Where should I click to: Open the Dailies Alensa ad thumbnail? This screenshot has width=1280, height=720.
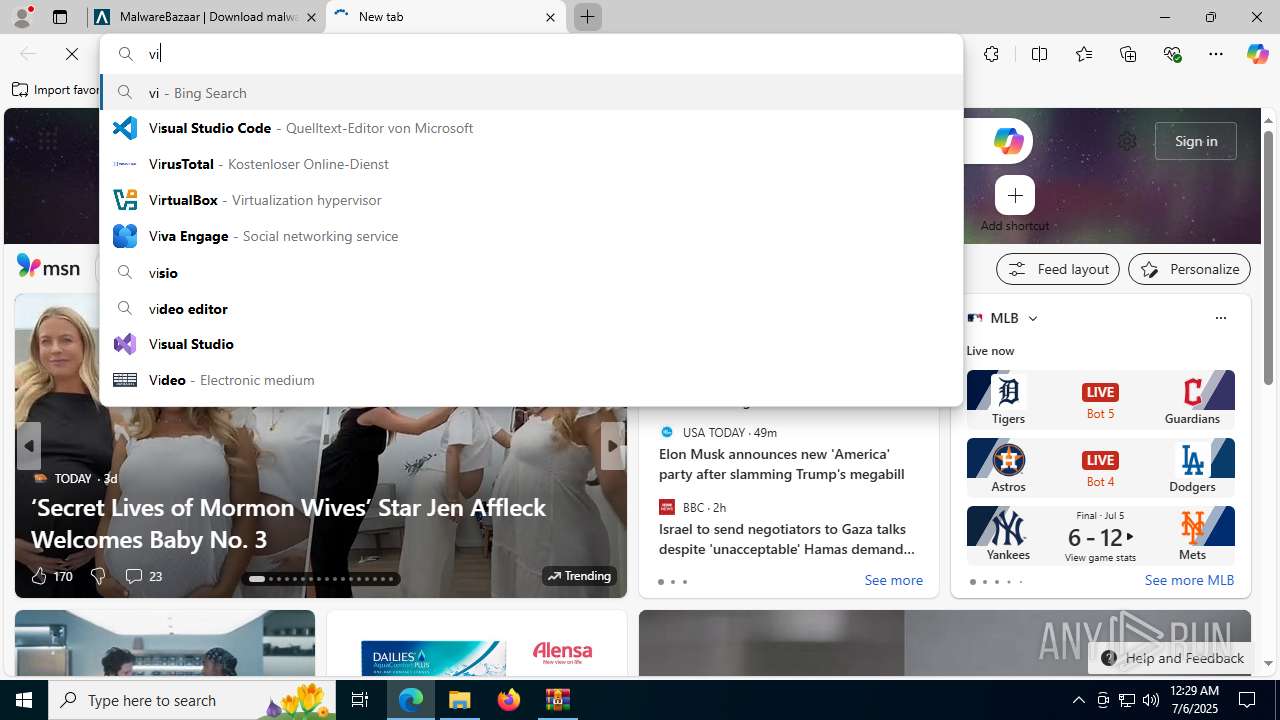click(x=477, y=643)
